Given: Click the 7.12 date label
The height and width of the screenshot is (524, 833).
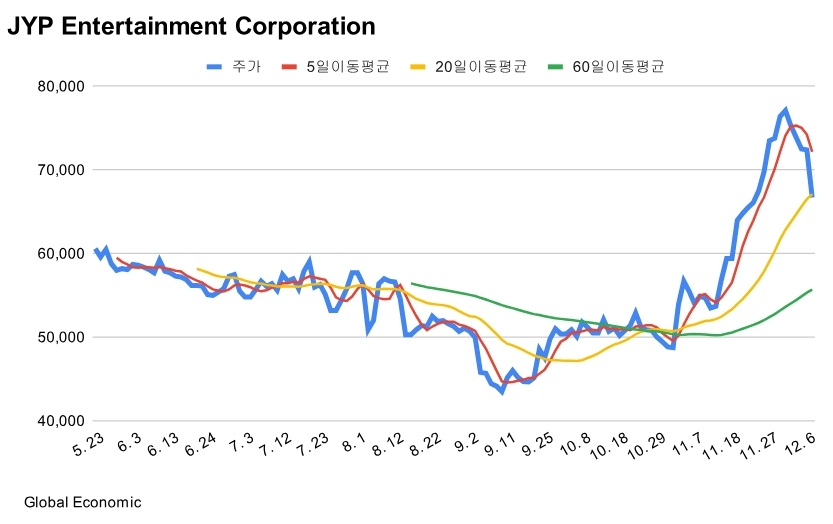Looking at the screenshot, I should click(x=275, y=444).
